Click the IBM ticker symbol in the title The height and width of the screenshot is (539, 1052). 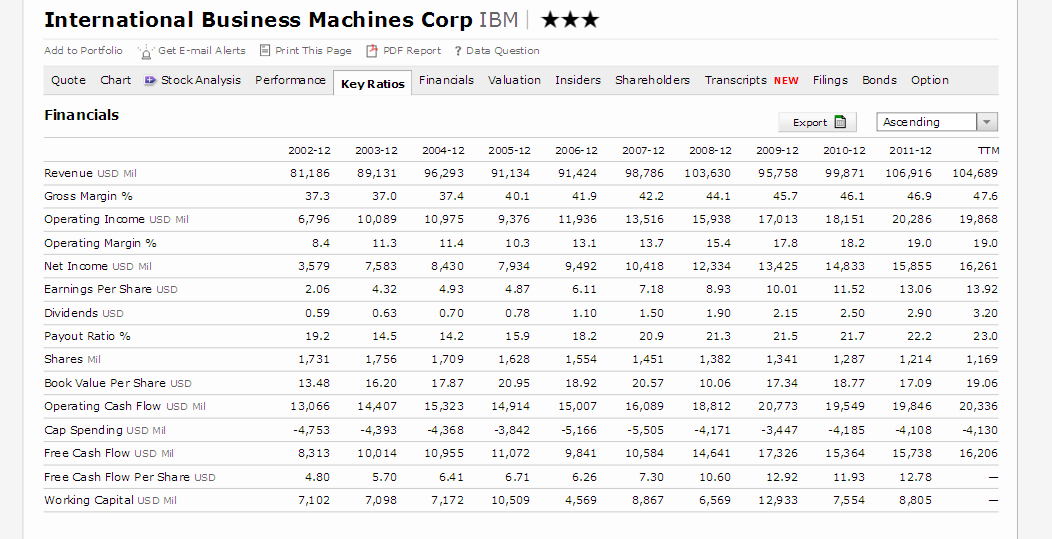pyautogui.click(x=498, y=20)
